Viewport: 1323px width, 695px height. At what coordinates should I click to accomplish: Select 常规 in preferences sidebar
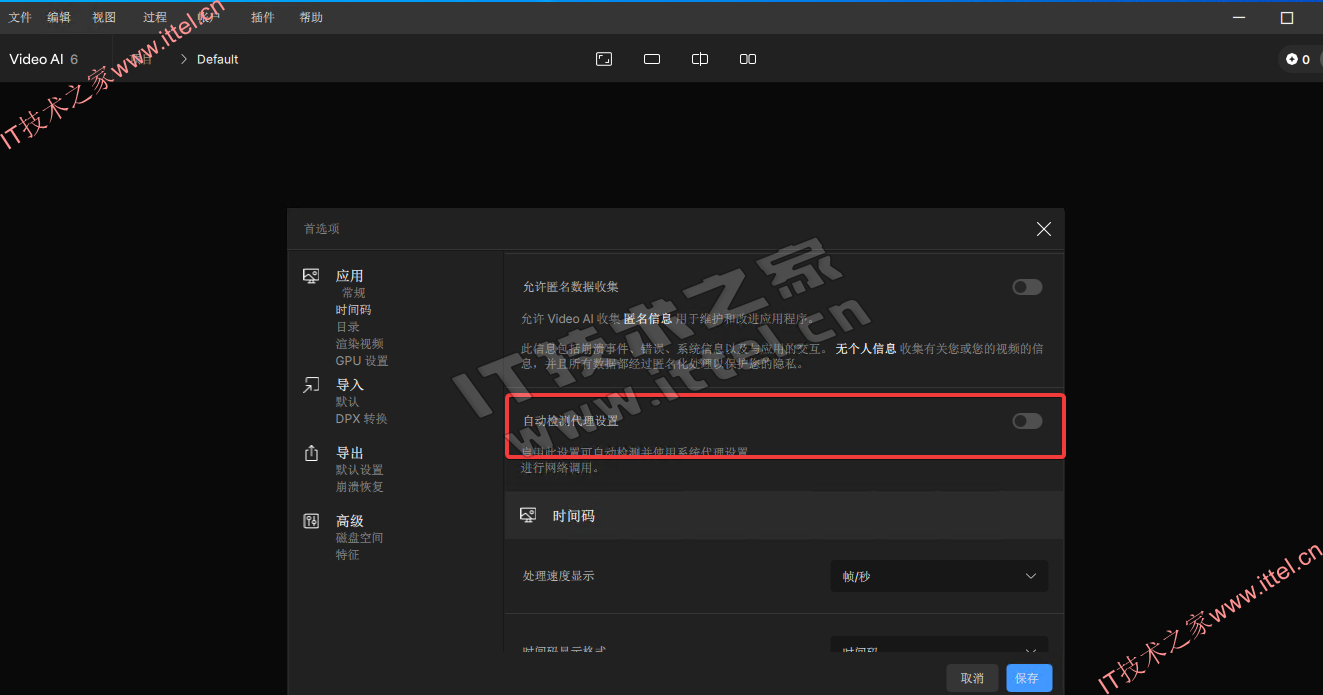354,293
